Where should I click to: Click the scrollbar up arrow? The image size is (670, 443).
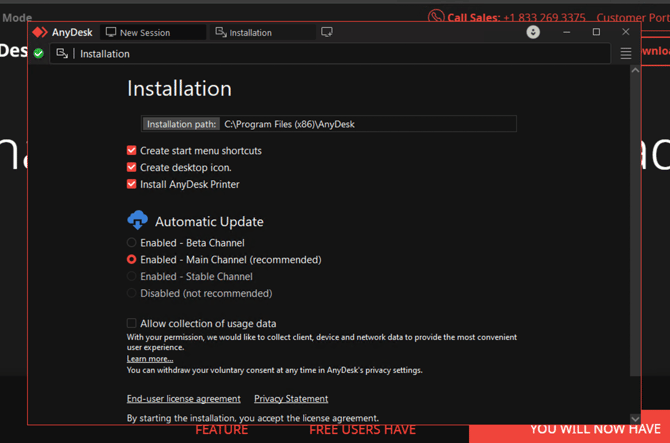635,70
